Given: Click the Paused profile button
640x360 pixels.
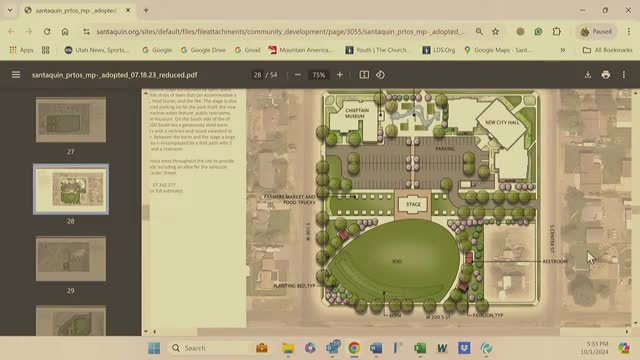Looking at the screenshot, I should coord(596,31).
